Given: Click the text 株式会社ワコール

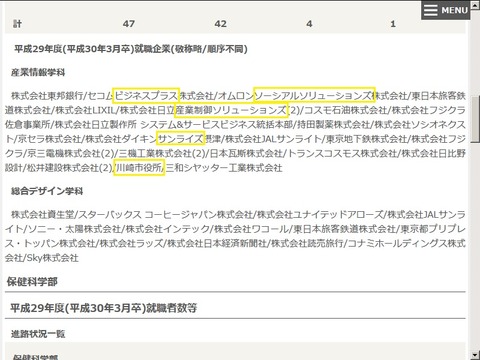Looking at the screenshot, I should pyautogui.click(x=252, y=229).
